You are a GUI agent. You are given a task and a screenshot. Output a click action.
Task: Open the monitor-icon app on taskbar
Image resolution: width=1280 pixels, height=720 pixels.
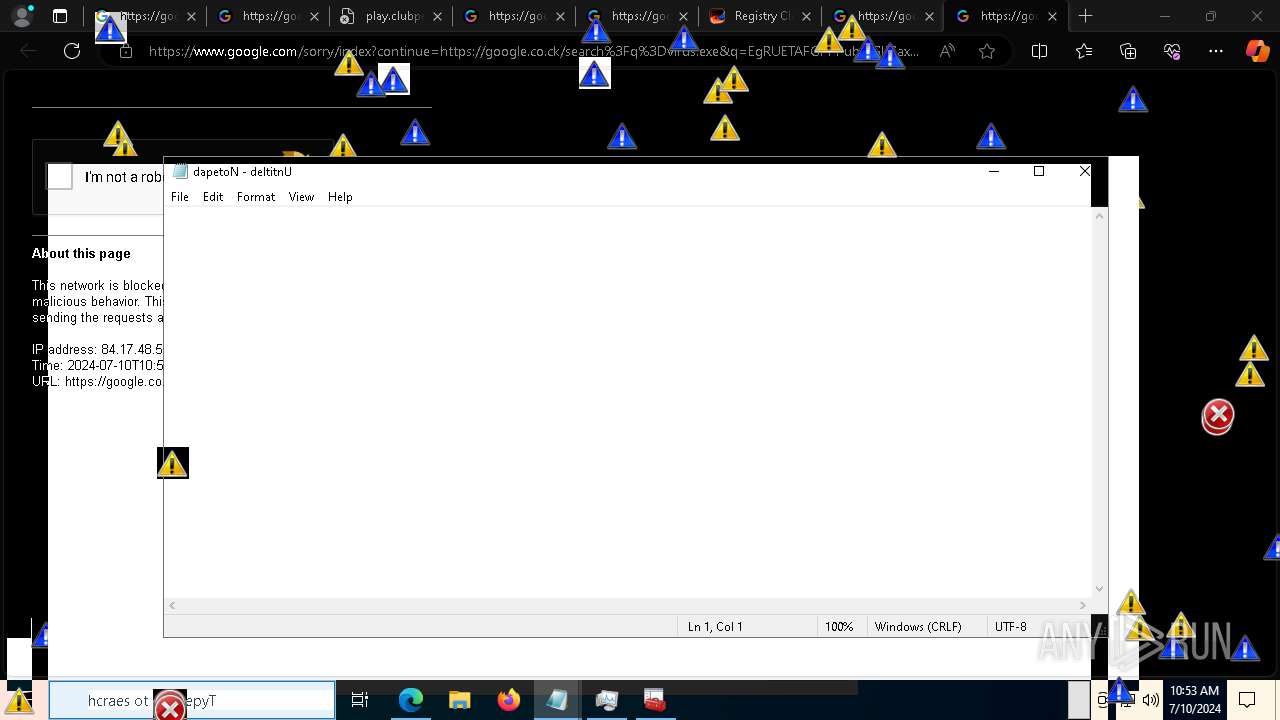(x=606, y=700)
